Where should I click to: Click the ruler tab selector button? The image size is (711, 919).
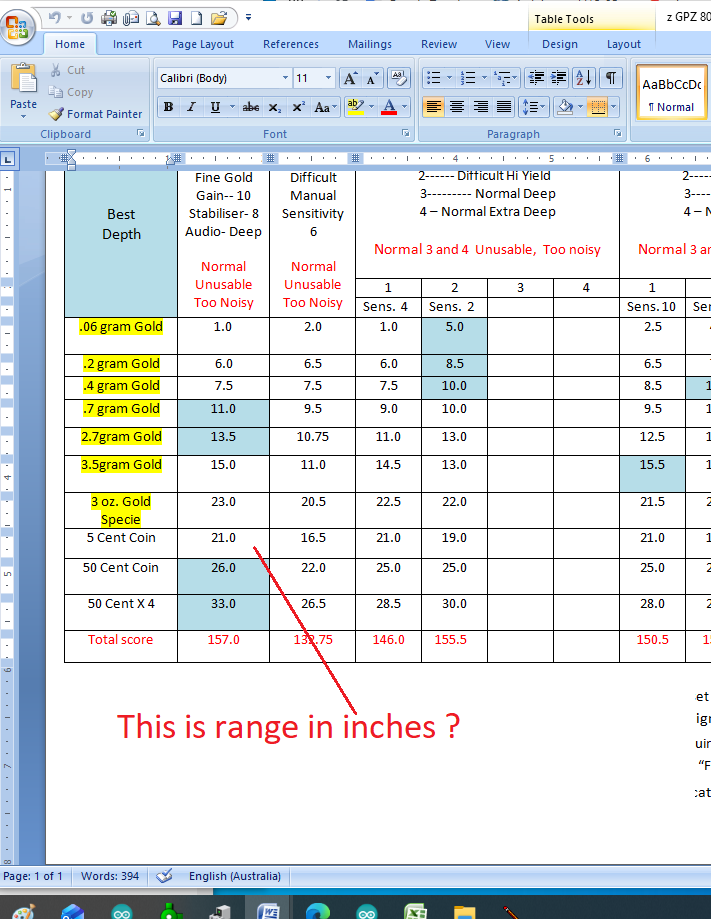click(8, 159)
